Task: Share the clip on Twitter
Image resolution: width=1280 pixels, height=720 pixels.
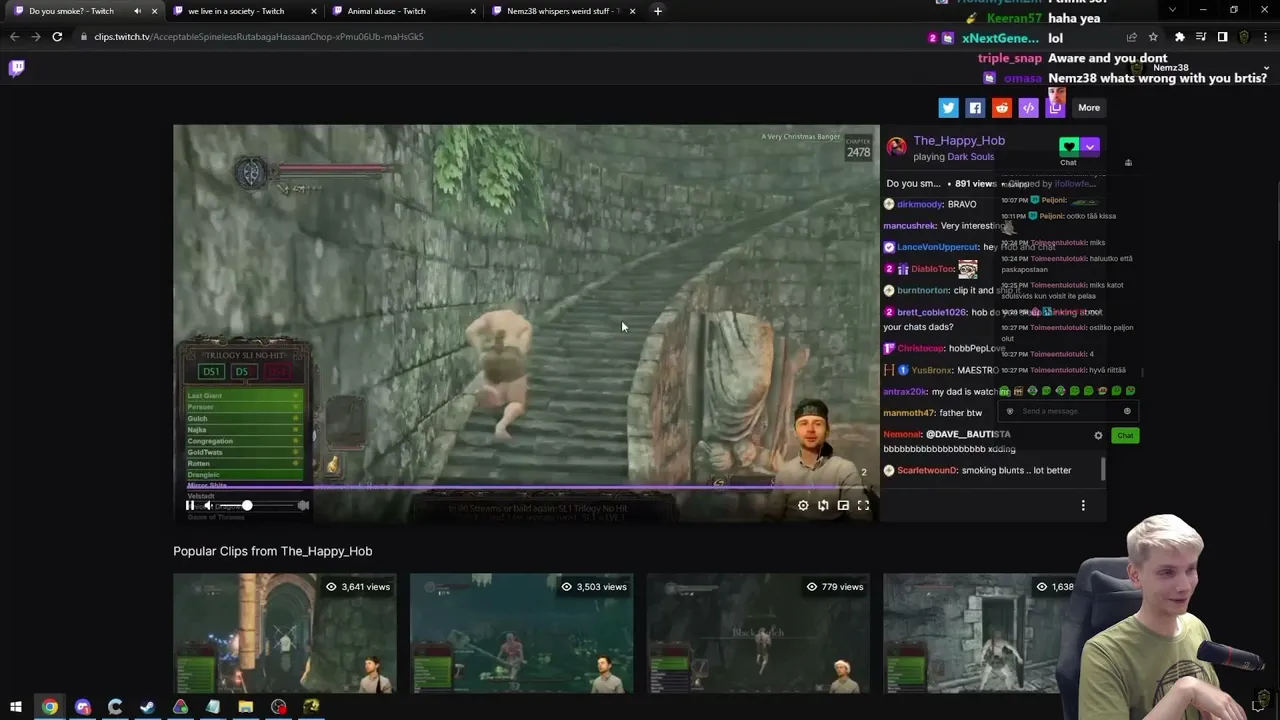Action: (x=948, y=108)
